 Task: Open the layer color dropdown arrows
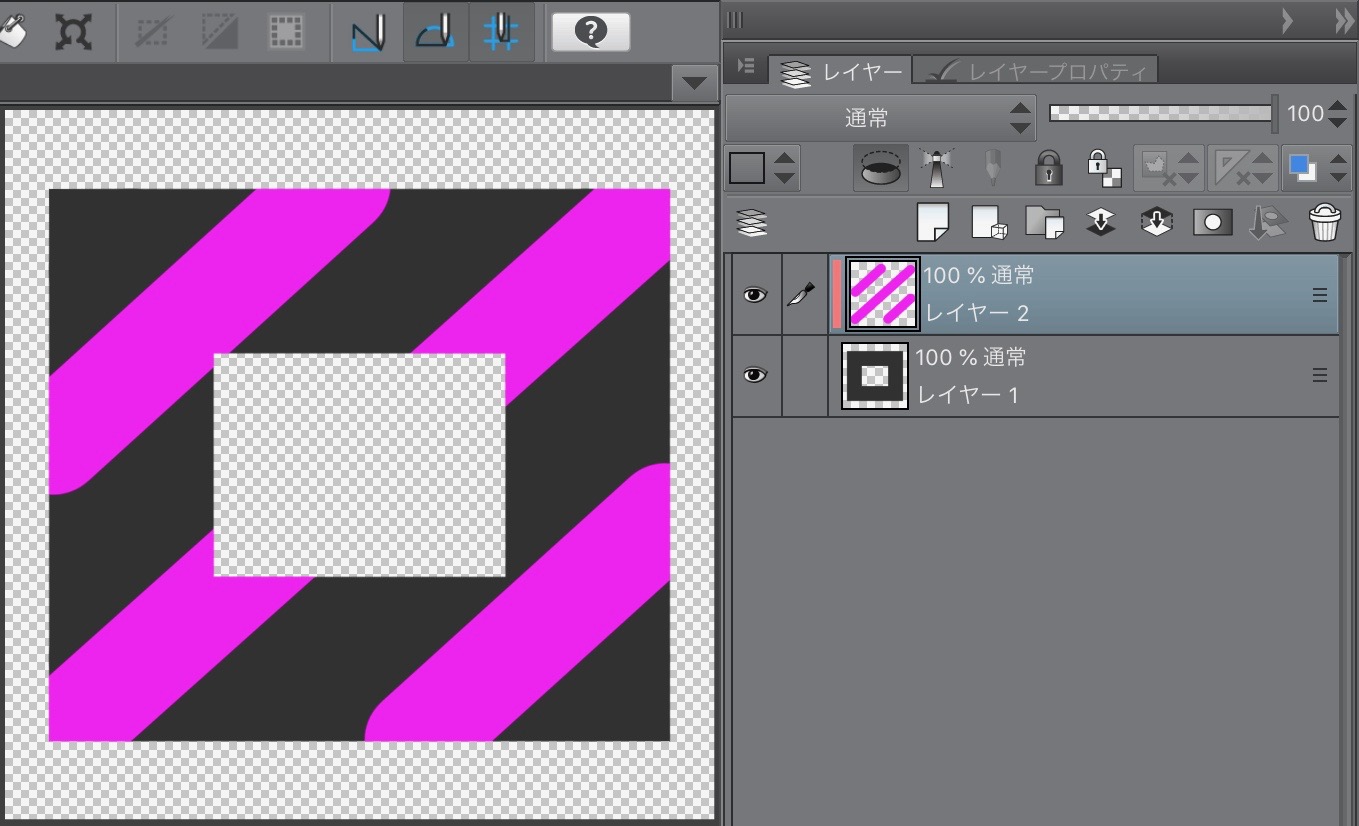pos(1337,168)
